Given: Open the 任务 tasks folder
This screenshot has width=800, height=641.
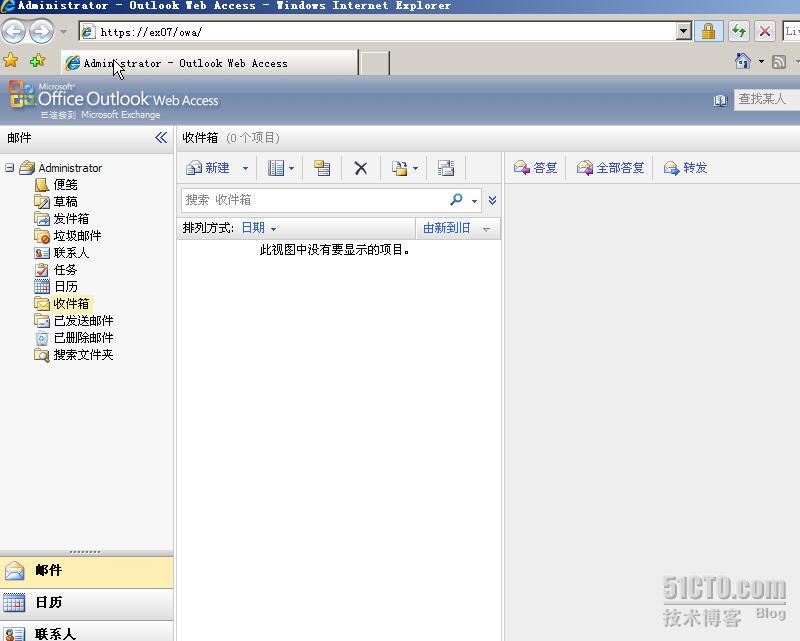Looking at the screenshot, I should coord(65,269).
